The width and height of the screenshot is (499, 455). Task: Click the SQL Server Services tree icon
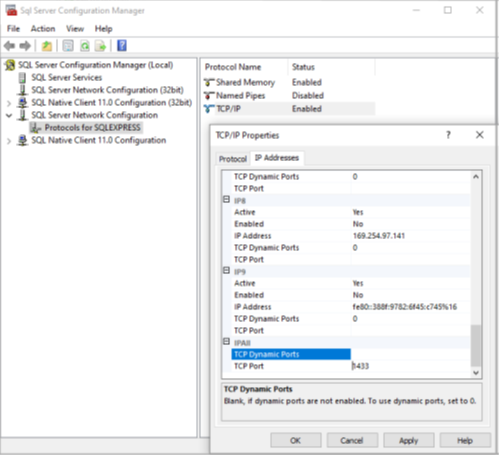pos(22,78)
